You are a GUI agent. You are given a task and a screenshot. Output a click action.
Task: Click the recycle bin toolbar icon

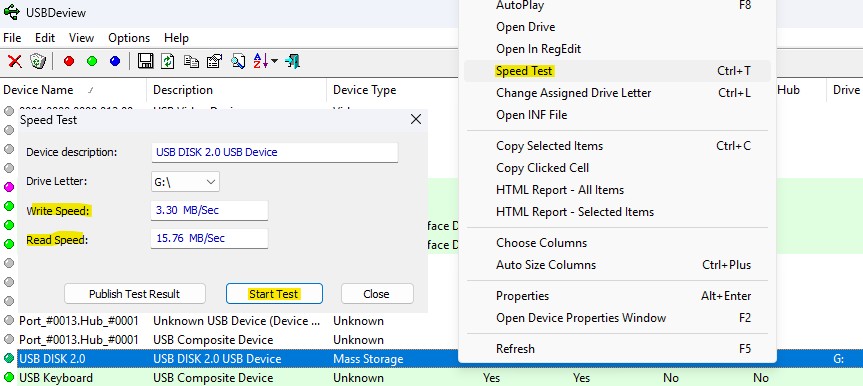[x=37, y=61]
